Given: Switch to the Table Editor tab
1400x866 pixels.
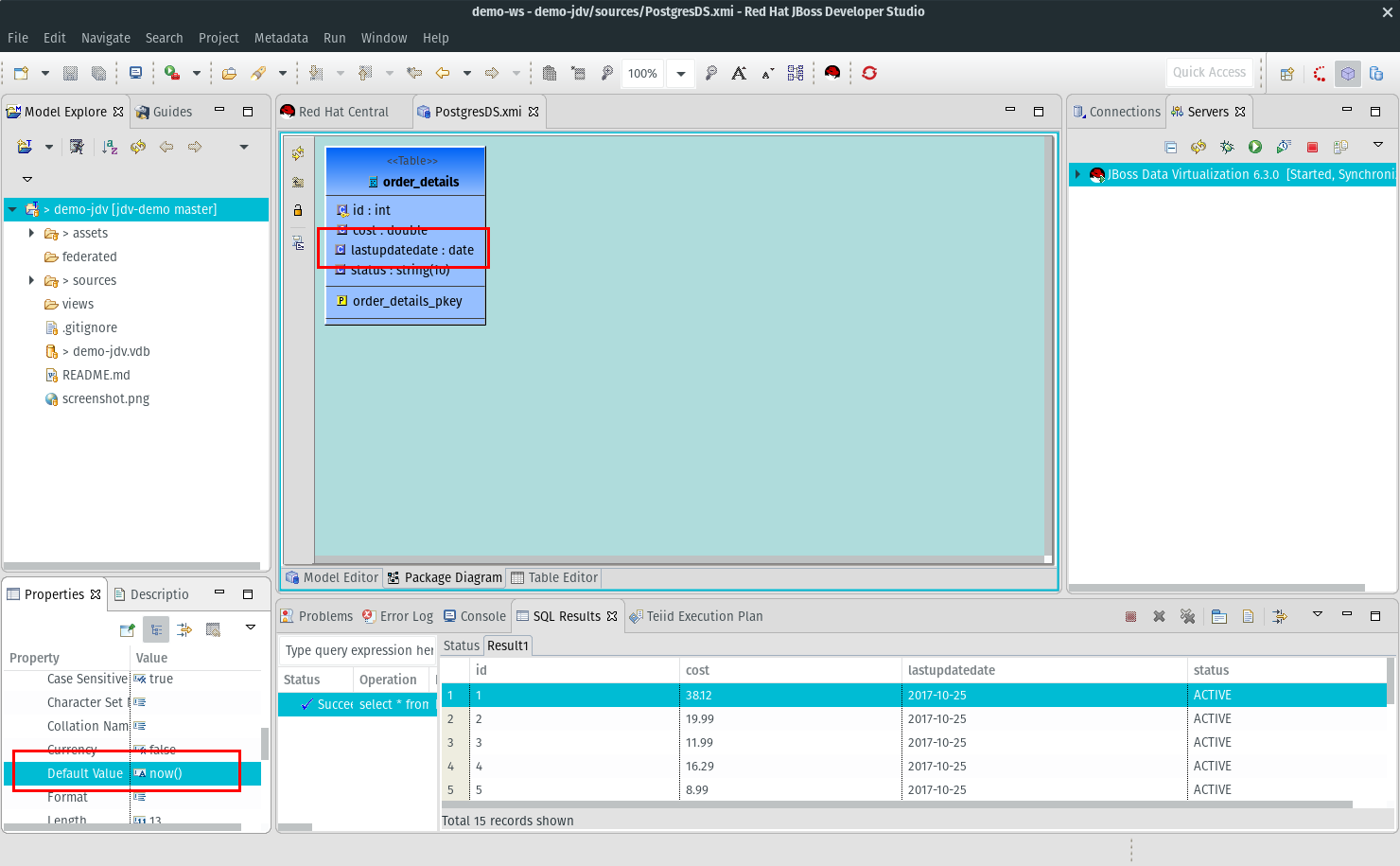Looking at the screenshot, I should coord(554,577).
